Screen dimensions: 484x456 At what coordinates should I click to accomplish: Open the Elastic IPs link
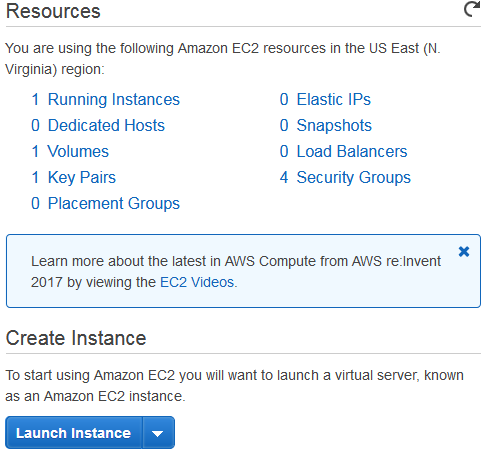(334, 99)
